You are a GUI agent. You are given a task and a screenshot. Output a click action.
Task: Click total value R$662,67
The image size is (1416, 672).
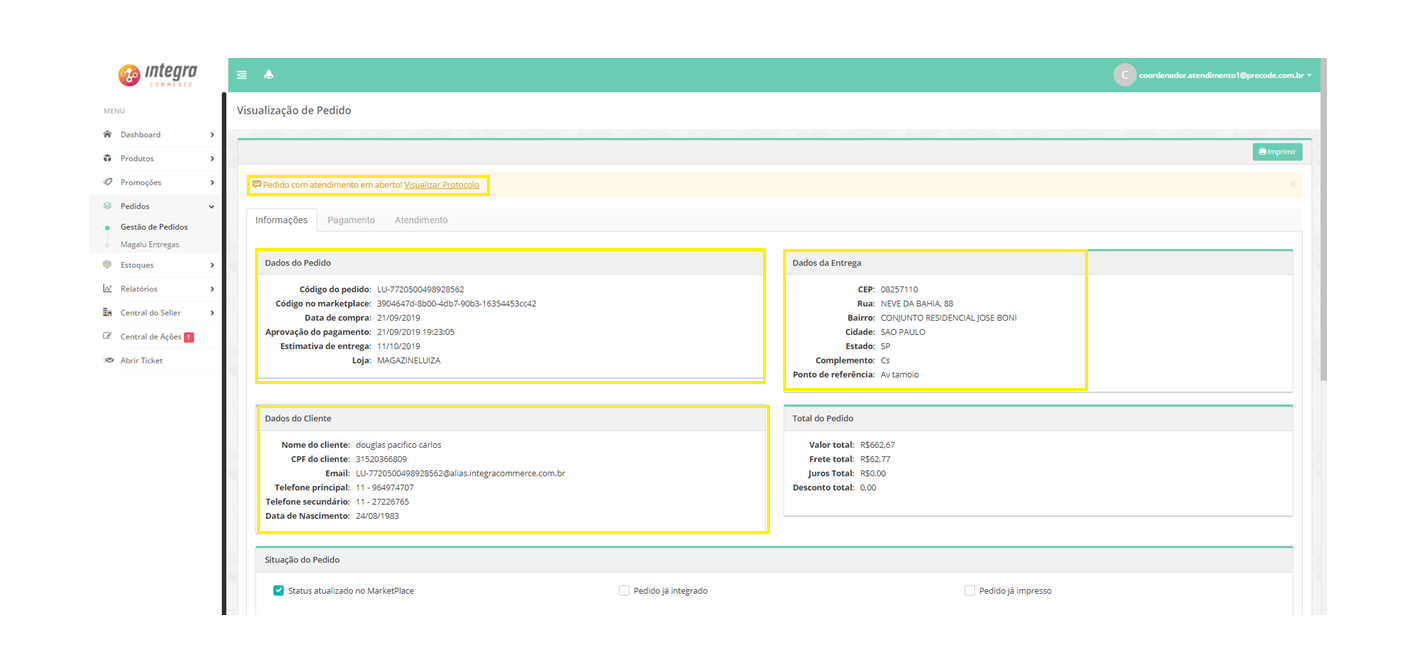coord(877,445)
